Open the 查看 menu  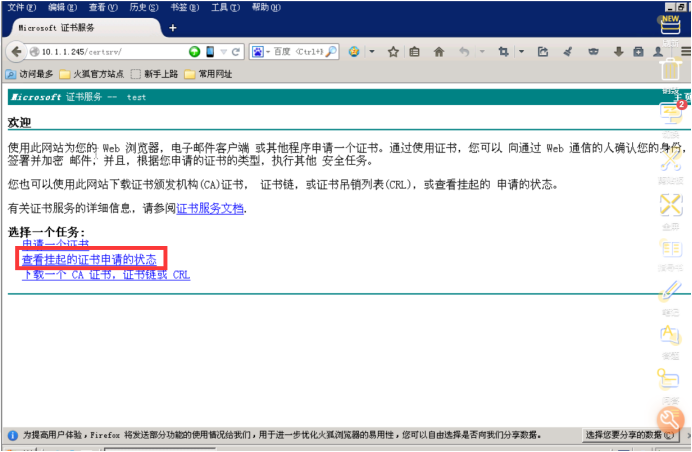pyautogui.click(x=103, y=7)
